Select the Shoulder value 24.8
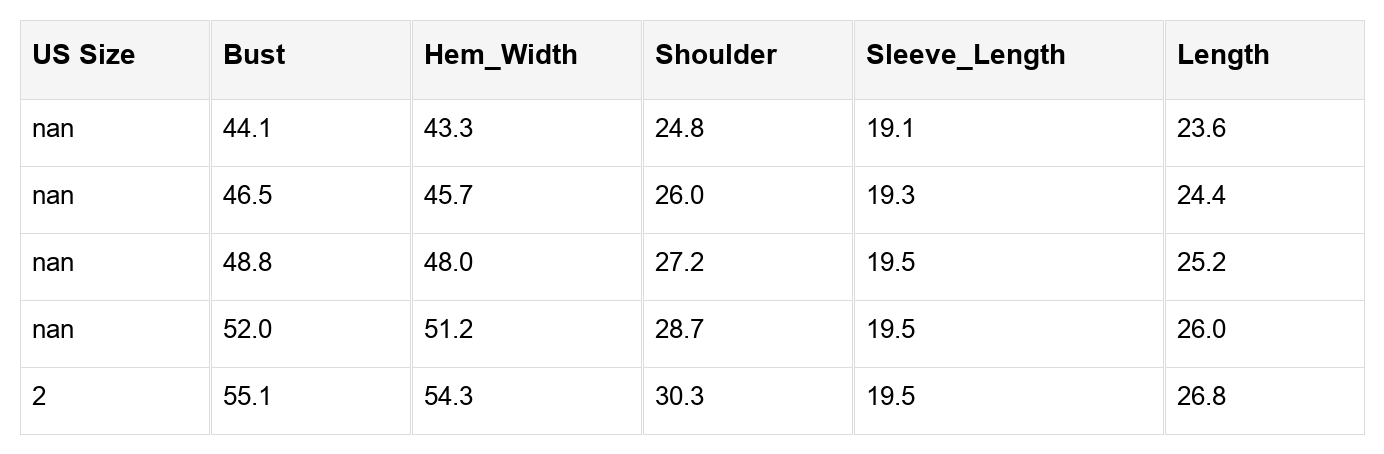1384x454 pixels. pos(680,129)
